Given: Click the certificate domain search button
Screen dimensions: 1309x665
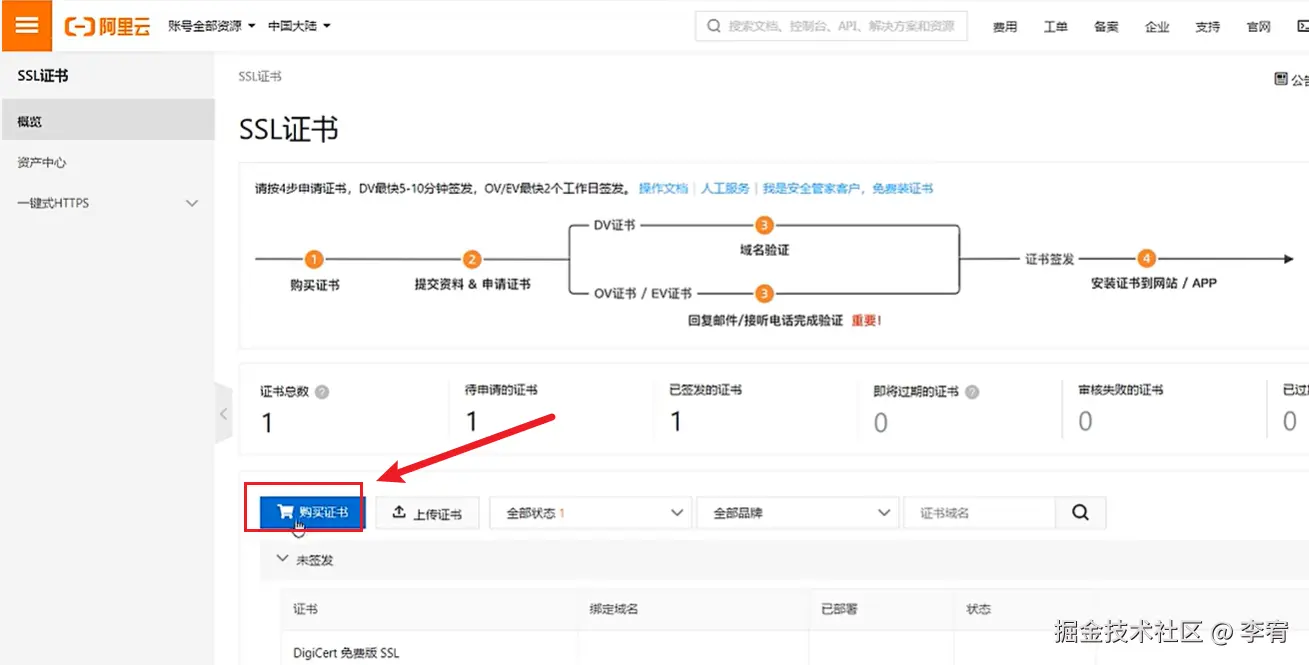Looking at the screenshot, I should pos(1080,512).
